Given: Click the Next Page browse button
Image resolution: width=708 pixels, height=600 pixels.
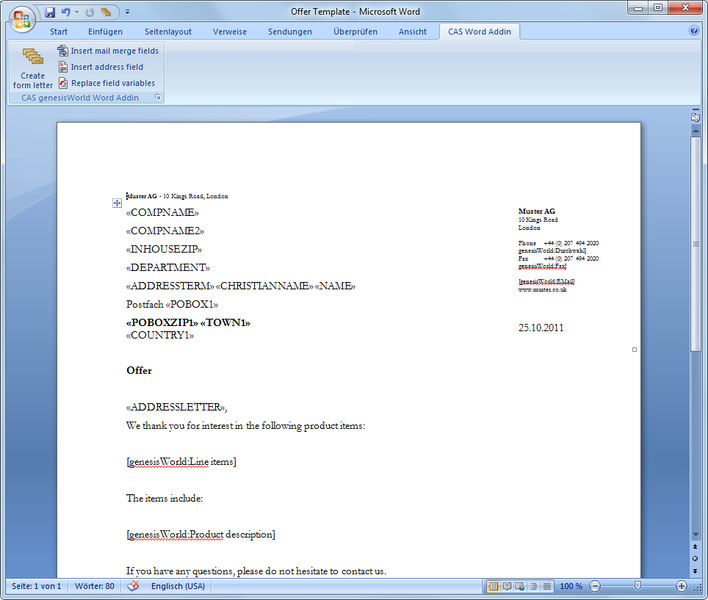Looking at the screenshot, I should (x=695, y=571).
